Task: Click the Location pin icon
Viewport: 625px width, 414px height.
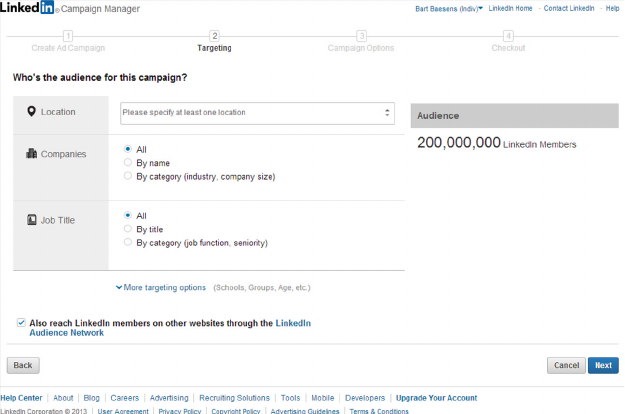Action: [x=31, y=111]
